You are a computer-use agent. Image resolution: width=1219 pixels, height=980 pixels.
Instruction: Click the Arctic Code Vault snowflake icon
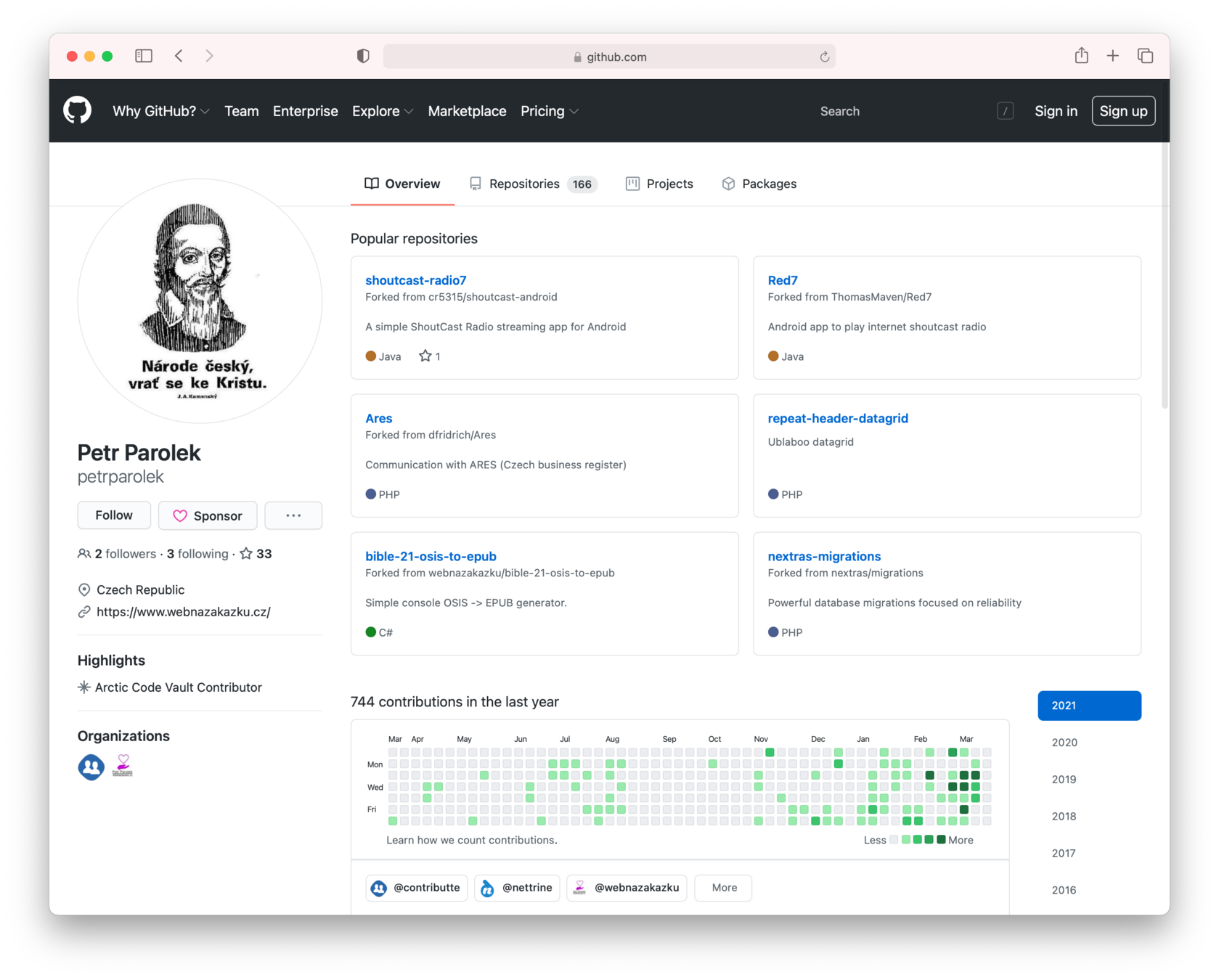[x=84, y=687]
